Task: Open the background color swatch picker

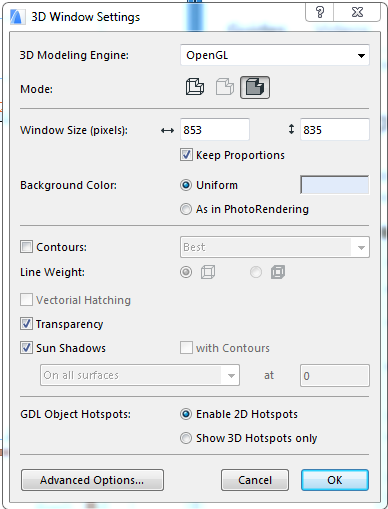Action: coord(335,185)
